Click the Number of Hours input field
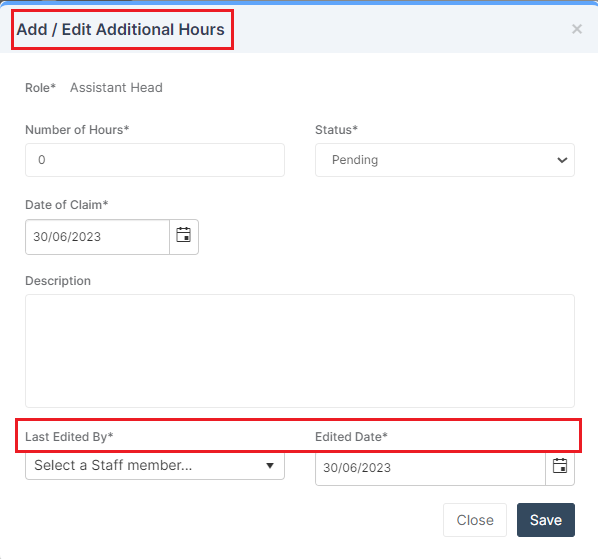 155,160
